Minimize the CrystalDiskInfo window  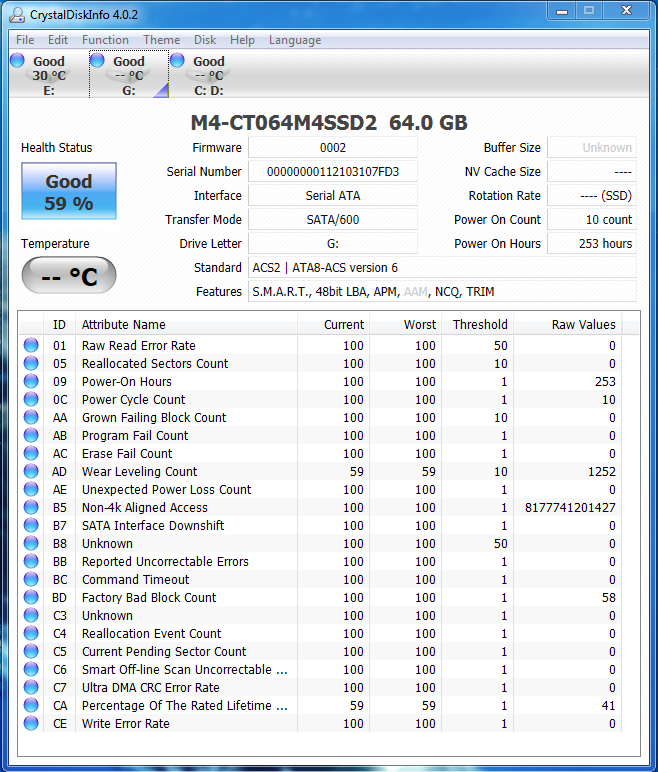click(x=562, y=11)
